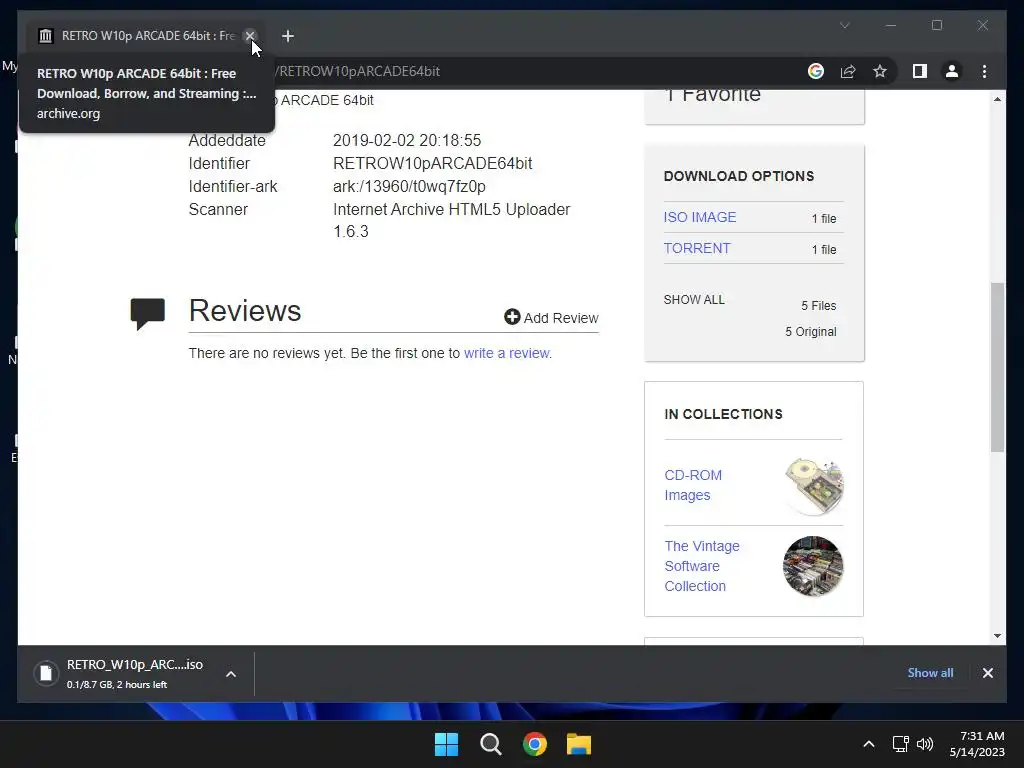Show hidden system tray icons

tap(869, 744)
